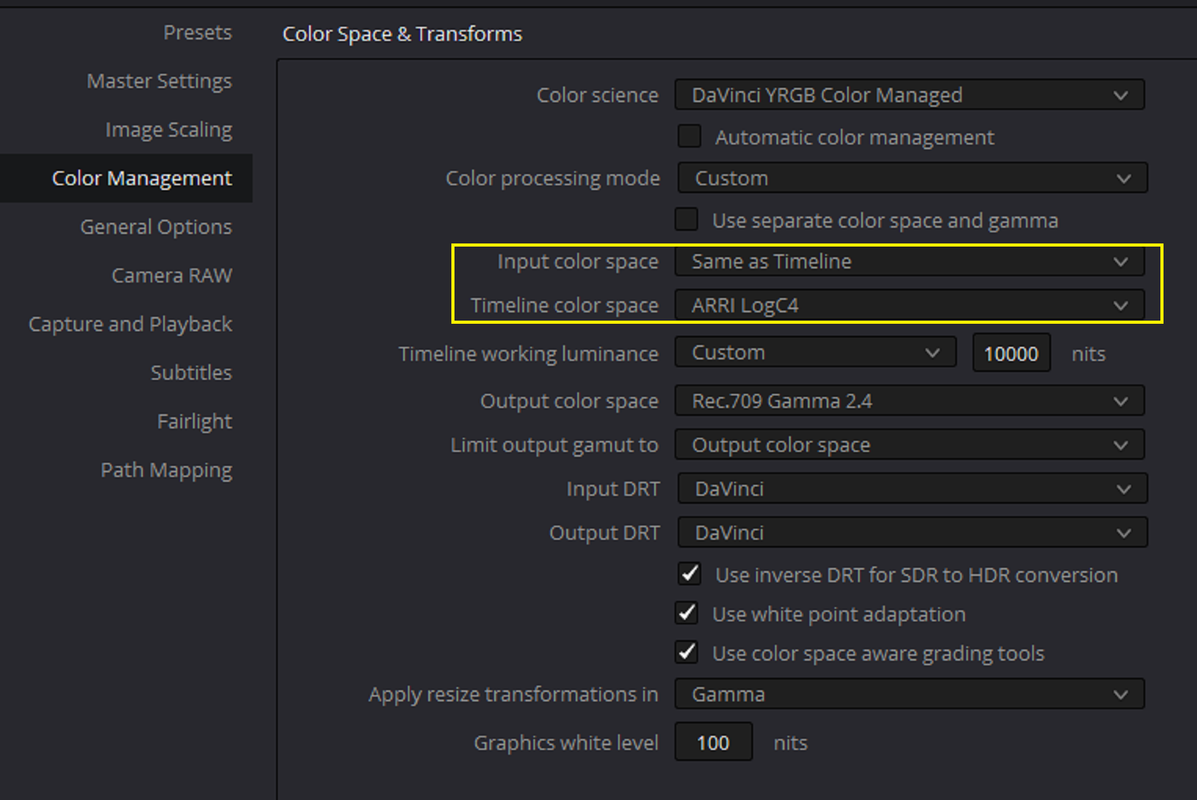The height and width of the screenshot is (800, 1197).
Task: Open General Options section
Action: (x=156, y=227)
